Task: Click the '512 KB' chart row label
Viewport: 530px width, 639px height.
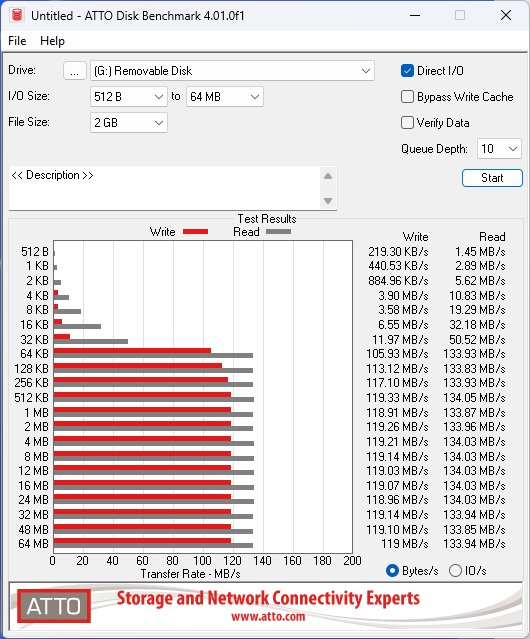Action: pos(31,398)
